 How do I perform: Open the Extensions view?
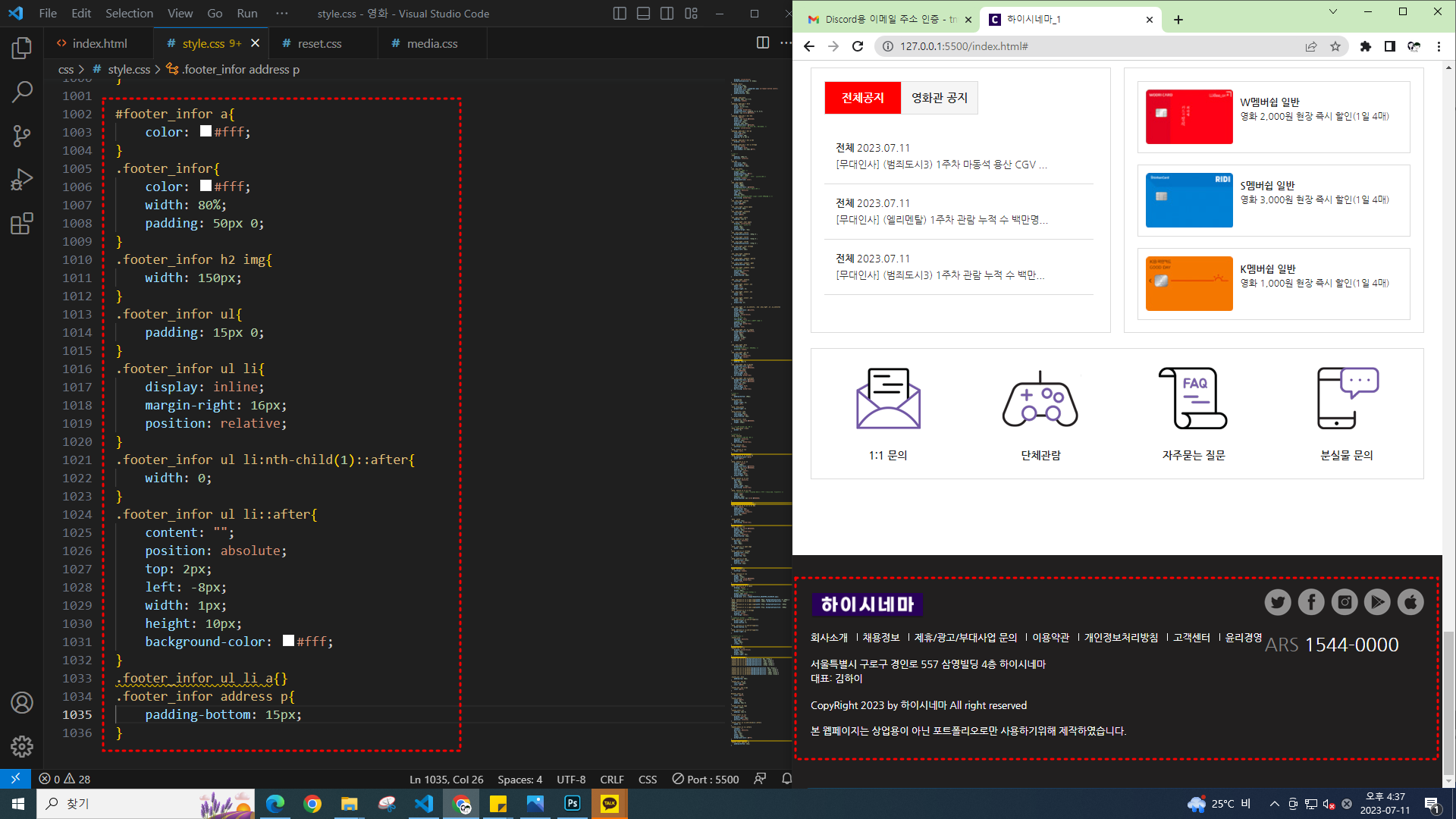(22, 224)
